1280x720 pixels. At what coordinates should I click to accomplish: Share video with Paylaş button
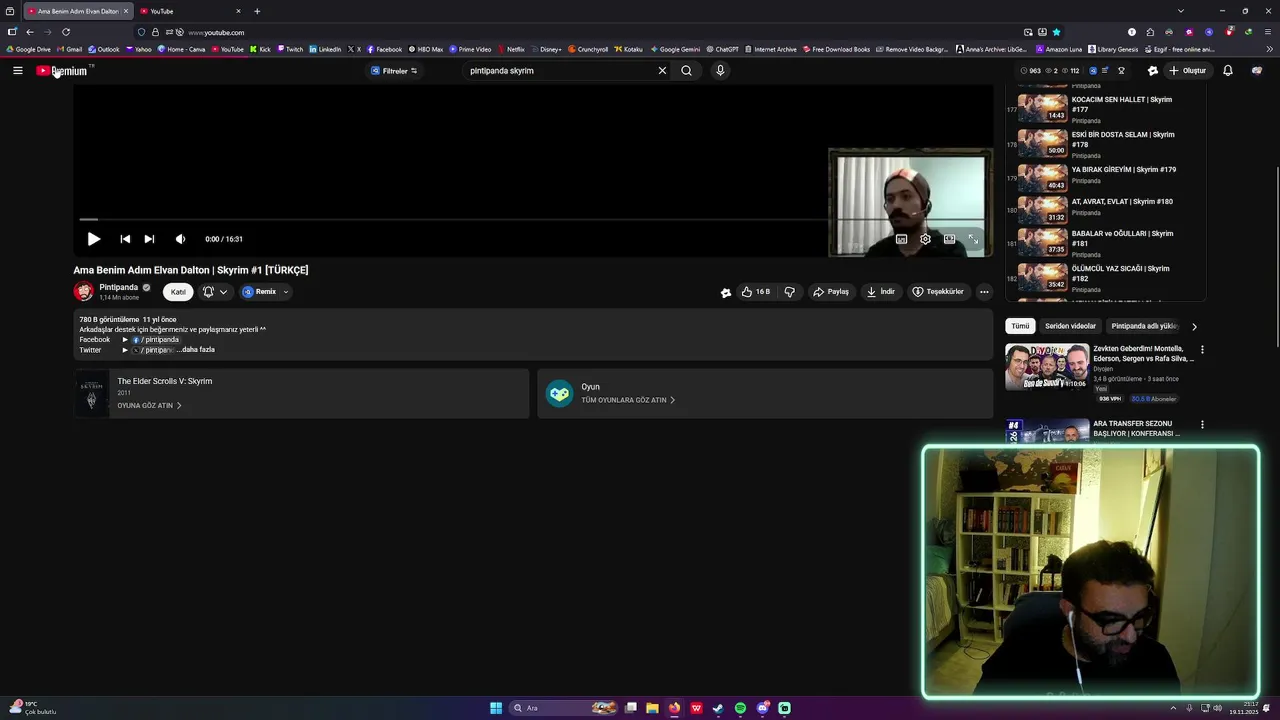tap(831, 292)
